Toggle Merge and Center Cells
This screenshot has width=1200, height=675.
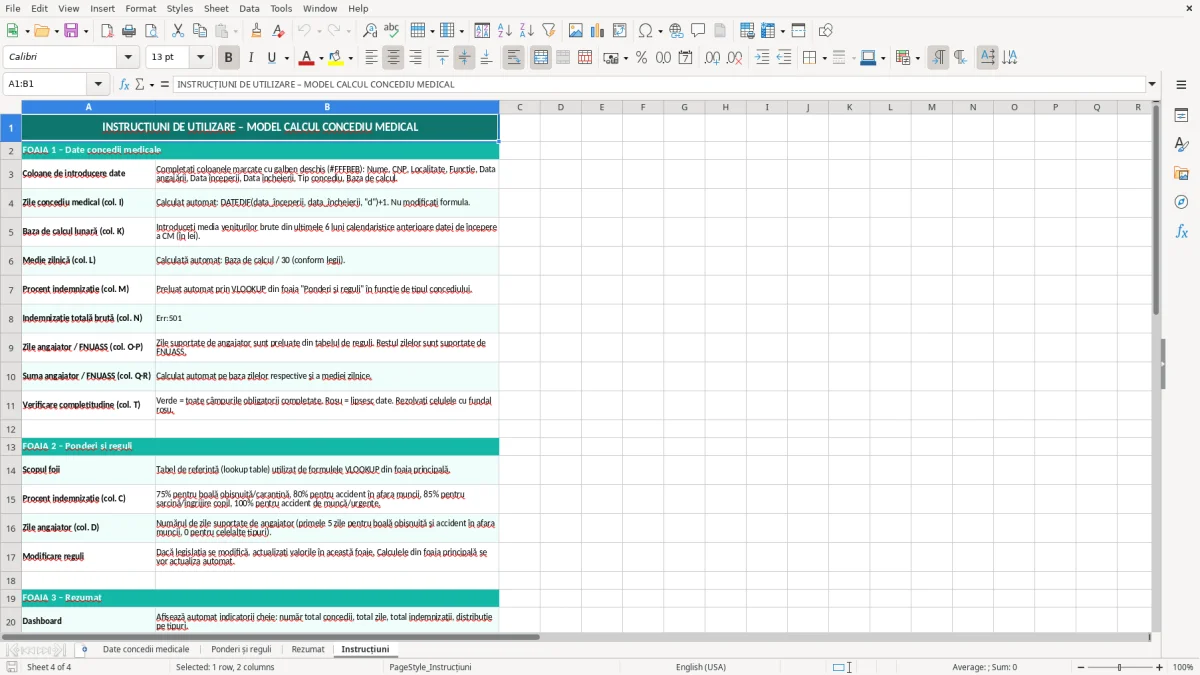541,58
